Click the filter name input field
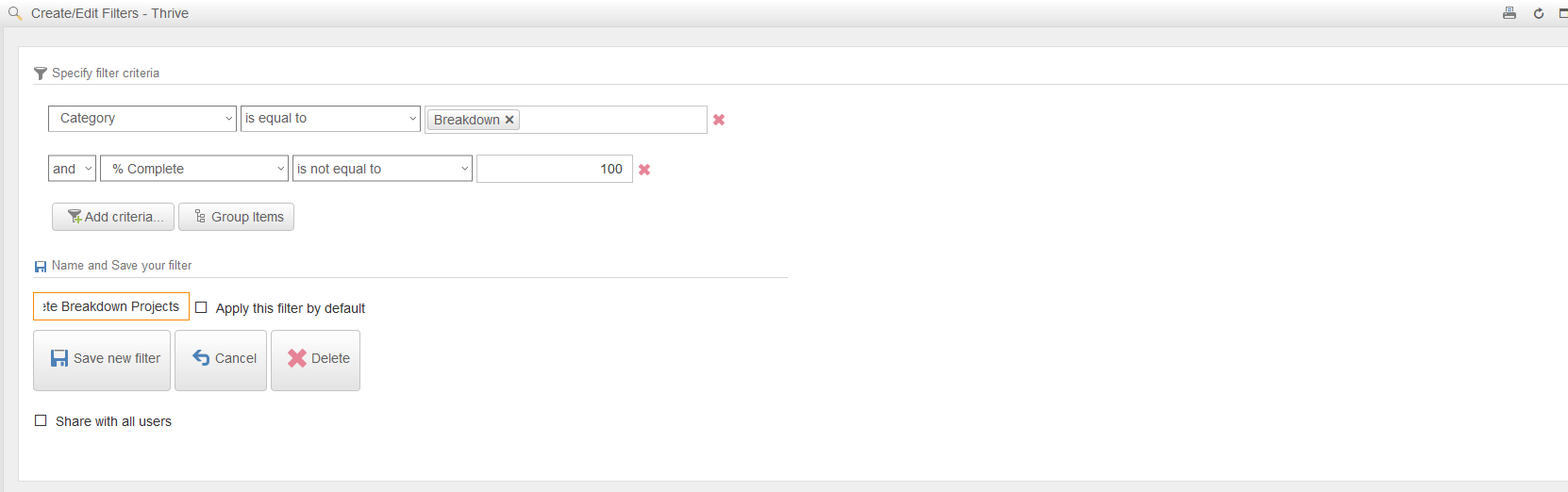Screen dimensions: 1568x492 coord(111,306)
